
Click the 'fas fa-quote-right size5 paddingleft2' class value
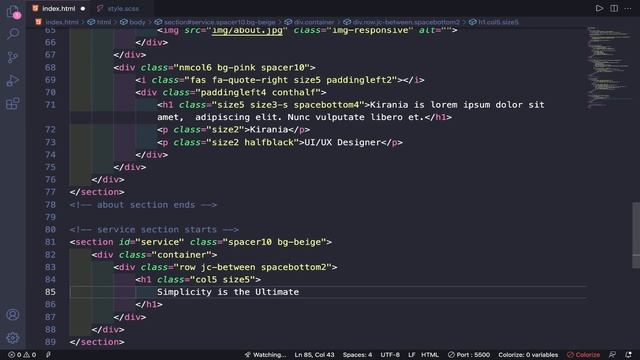(x=293, y=80)
